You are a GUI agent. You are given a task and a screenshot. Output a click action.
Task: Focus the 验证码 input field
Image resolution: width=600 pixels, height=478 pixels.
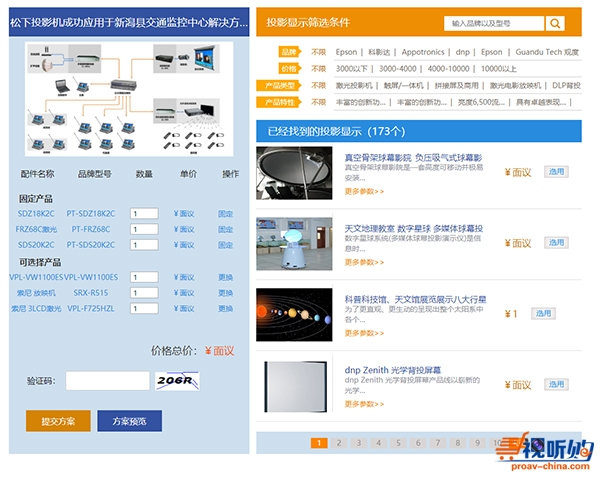click(x=108, y=381)
